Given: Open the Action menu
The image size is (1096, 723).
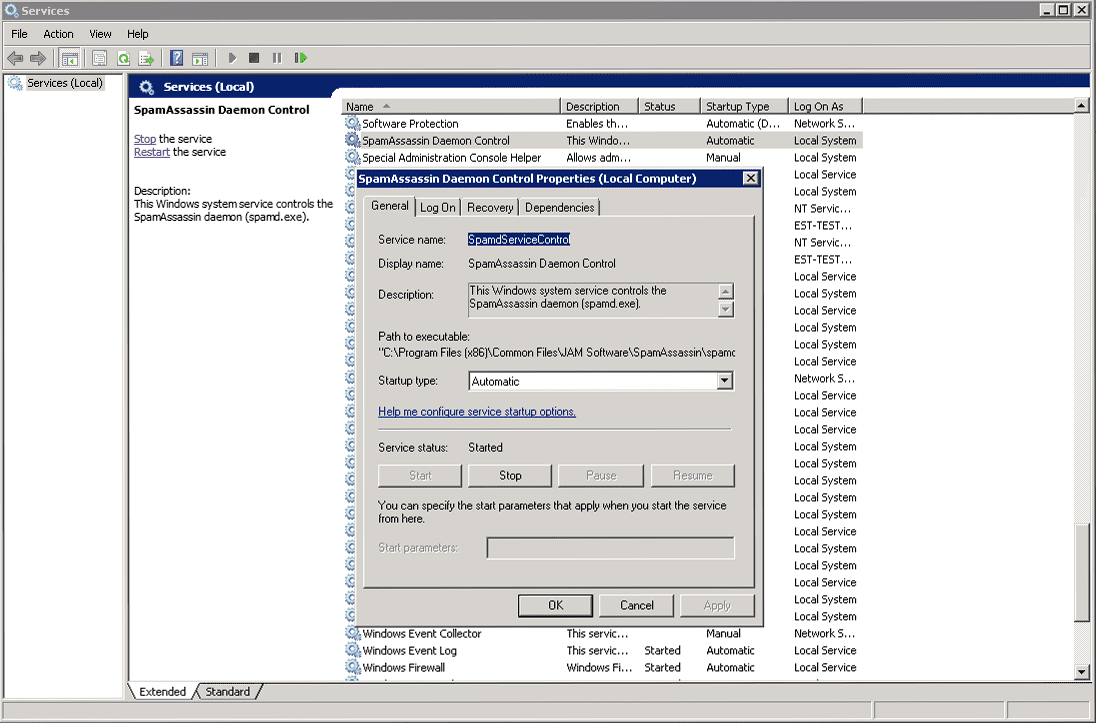Looking at the screenshot, I should [58, 34].
